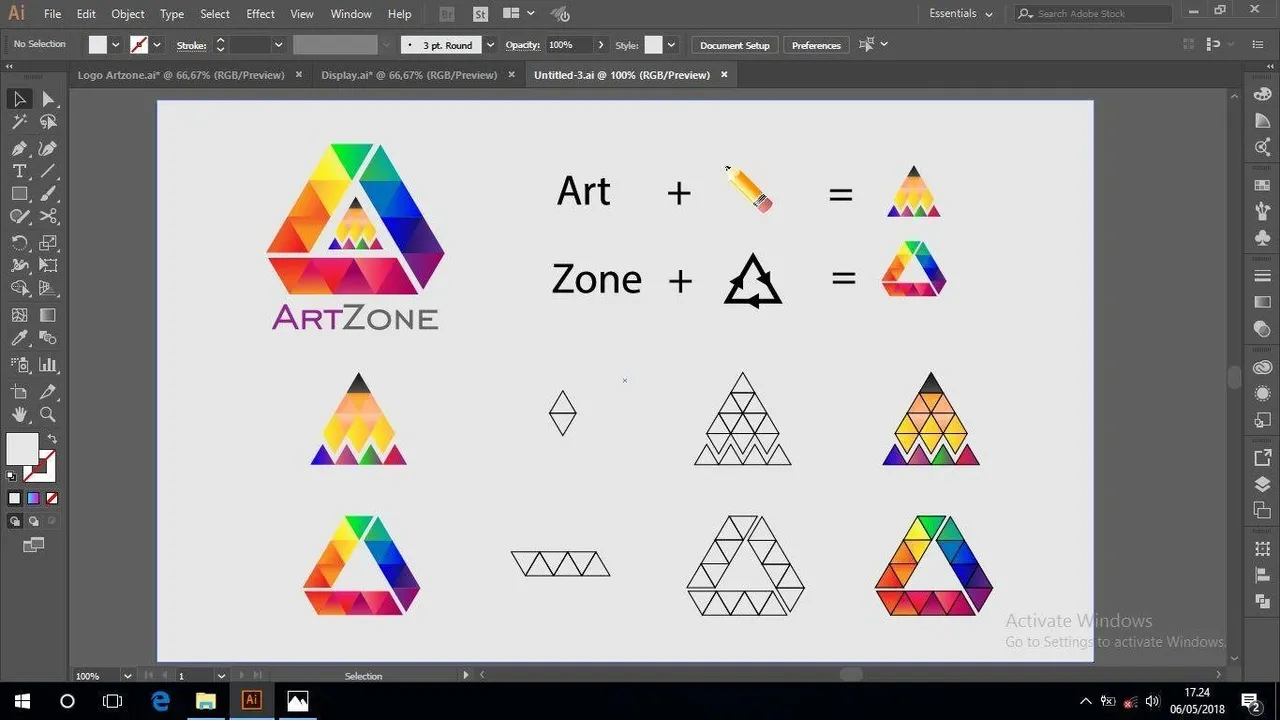Screen dimensions: 1280x720
Task: Select the Hand tool
Action: coord(19,414)
